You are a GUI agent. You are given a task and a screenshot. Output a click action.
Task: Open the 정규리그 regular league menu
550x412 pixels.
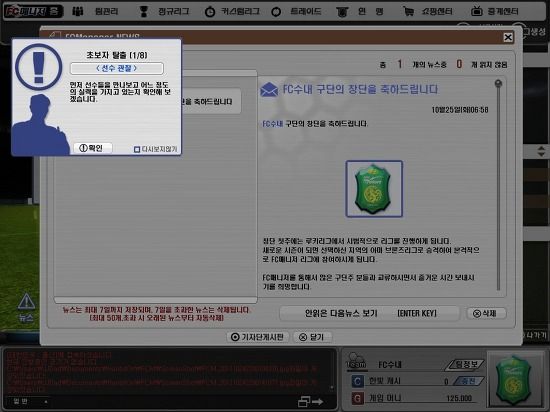[164, 12]
